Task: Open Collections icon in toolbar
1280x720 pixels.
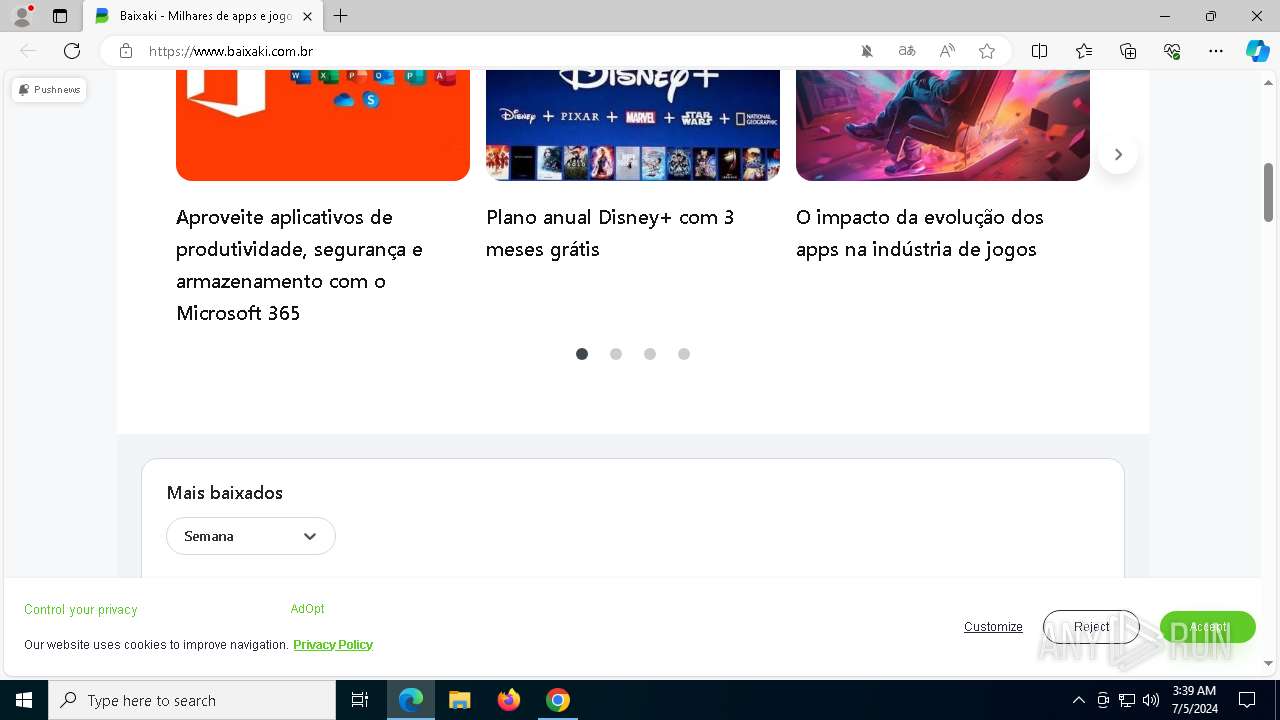Action: (1128, 51)
